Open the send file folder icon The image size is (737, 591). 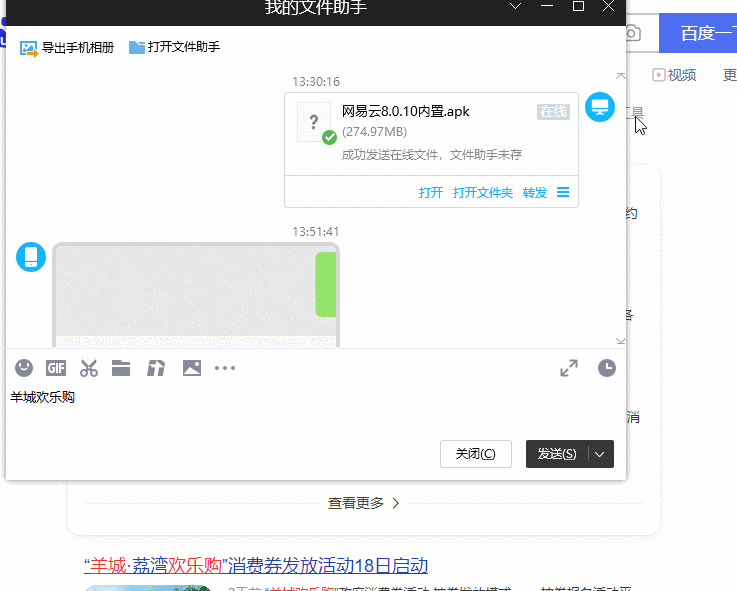click(121, 368)
